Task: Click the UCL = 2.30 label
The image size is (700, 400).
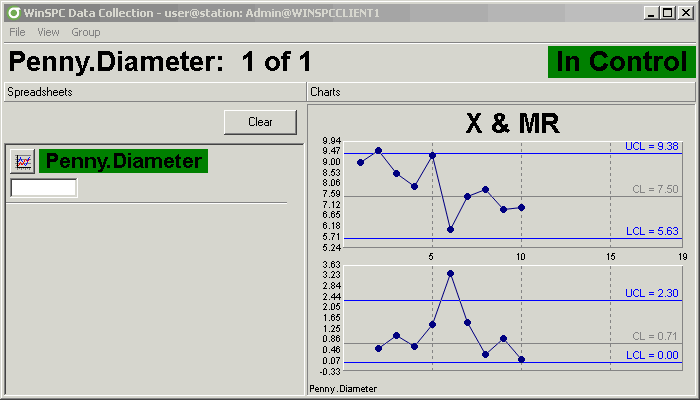Action: point(652,293)
